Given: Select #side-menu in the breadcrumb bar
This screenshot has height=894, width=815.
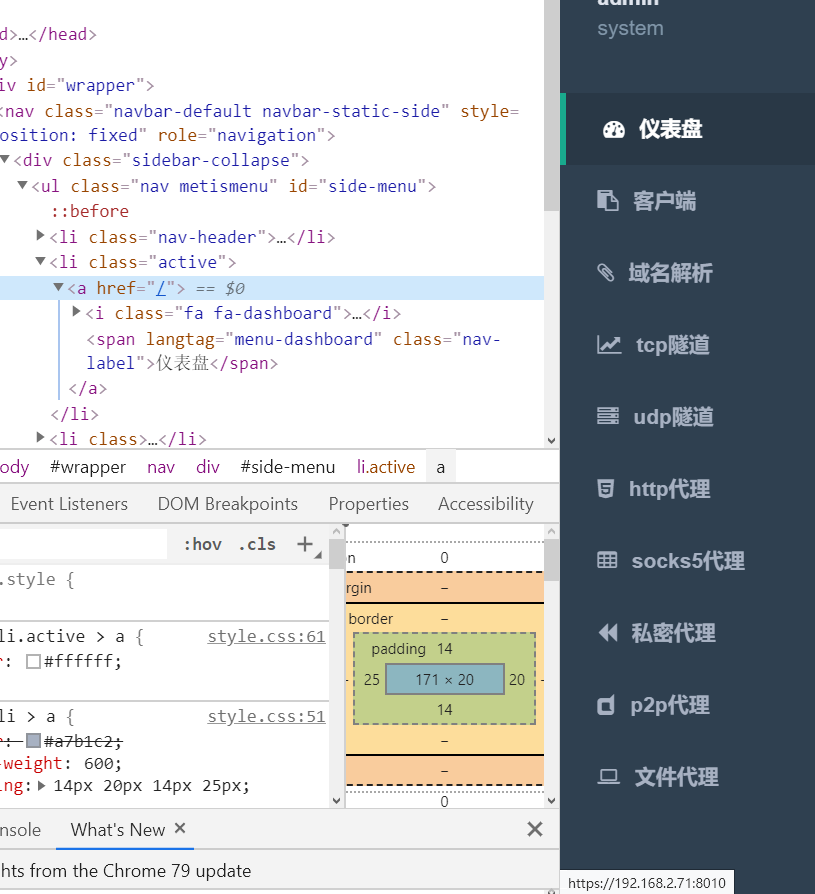Looking at the screenshot, I should pos(287,466).
